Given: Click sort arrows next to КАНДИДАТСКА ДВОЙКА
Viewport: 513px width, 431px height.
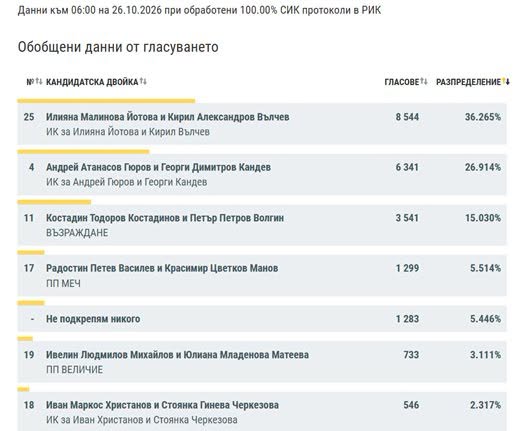Looking at the screenshot, I should pyautogui.click(x=143, y=81).
